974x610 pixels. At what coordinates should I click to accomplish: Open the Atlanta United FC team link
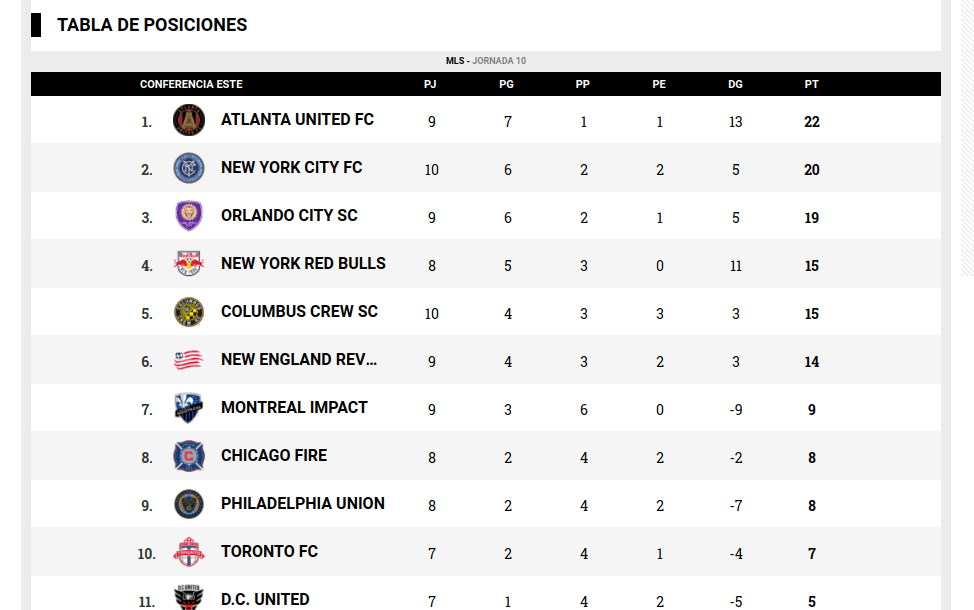297,120
